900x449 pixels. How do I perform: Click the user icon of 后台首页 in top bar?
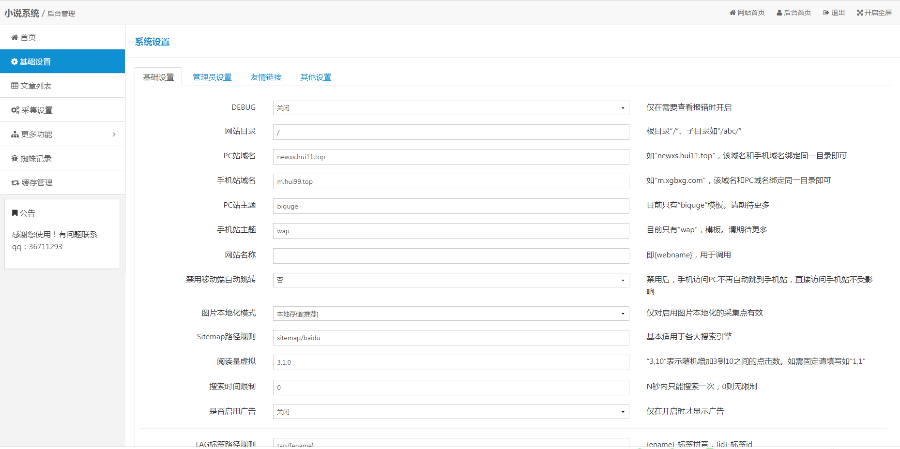point(779,13)
